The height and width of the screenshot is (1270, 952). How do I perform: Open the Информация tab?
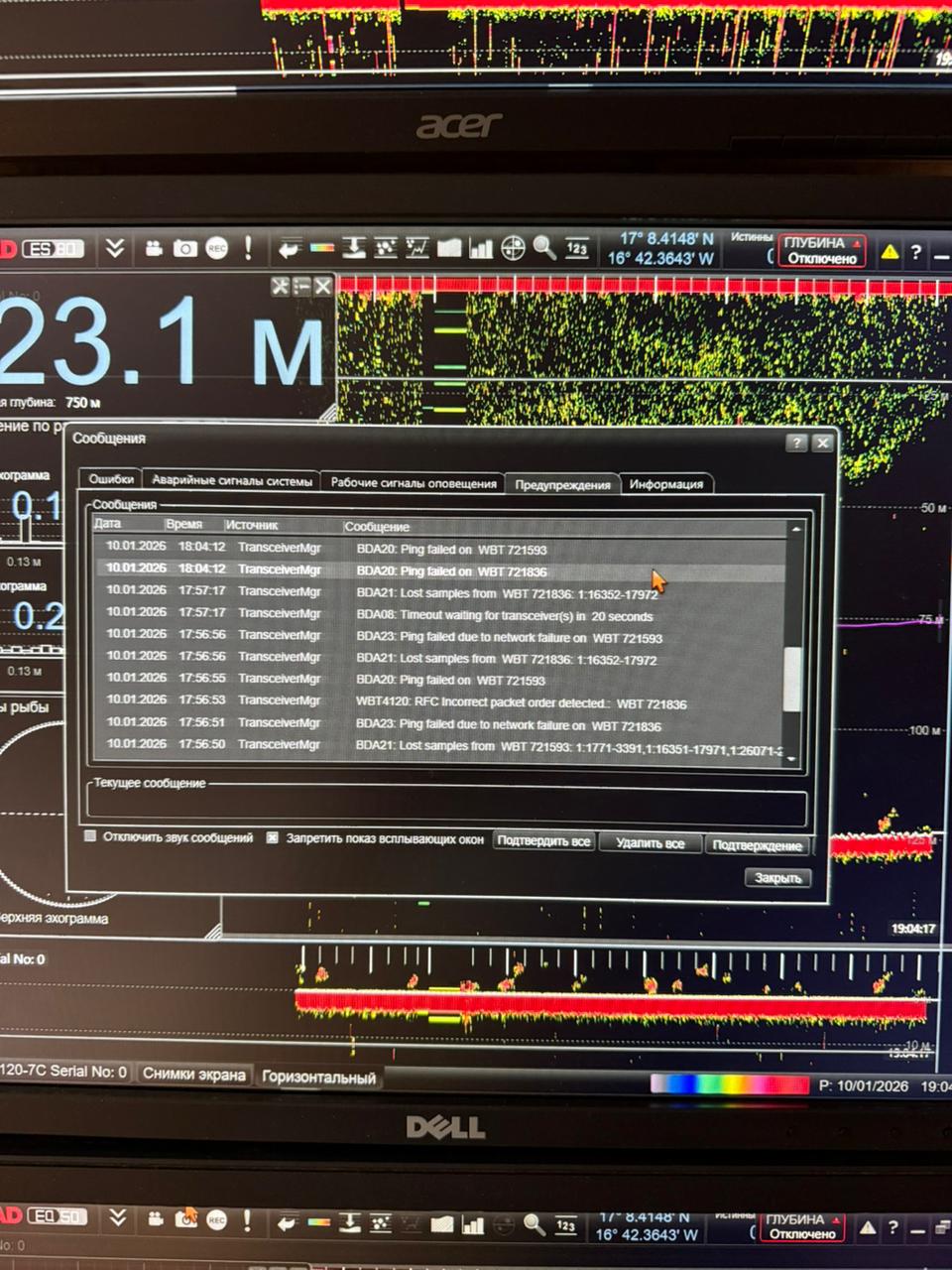click(x=665, y=484)
